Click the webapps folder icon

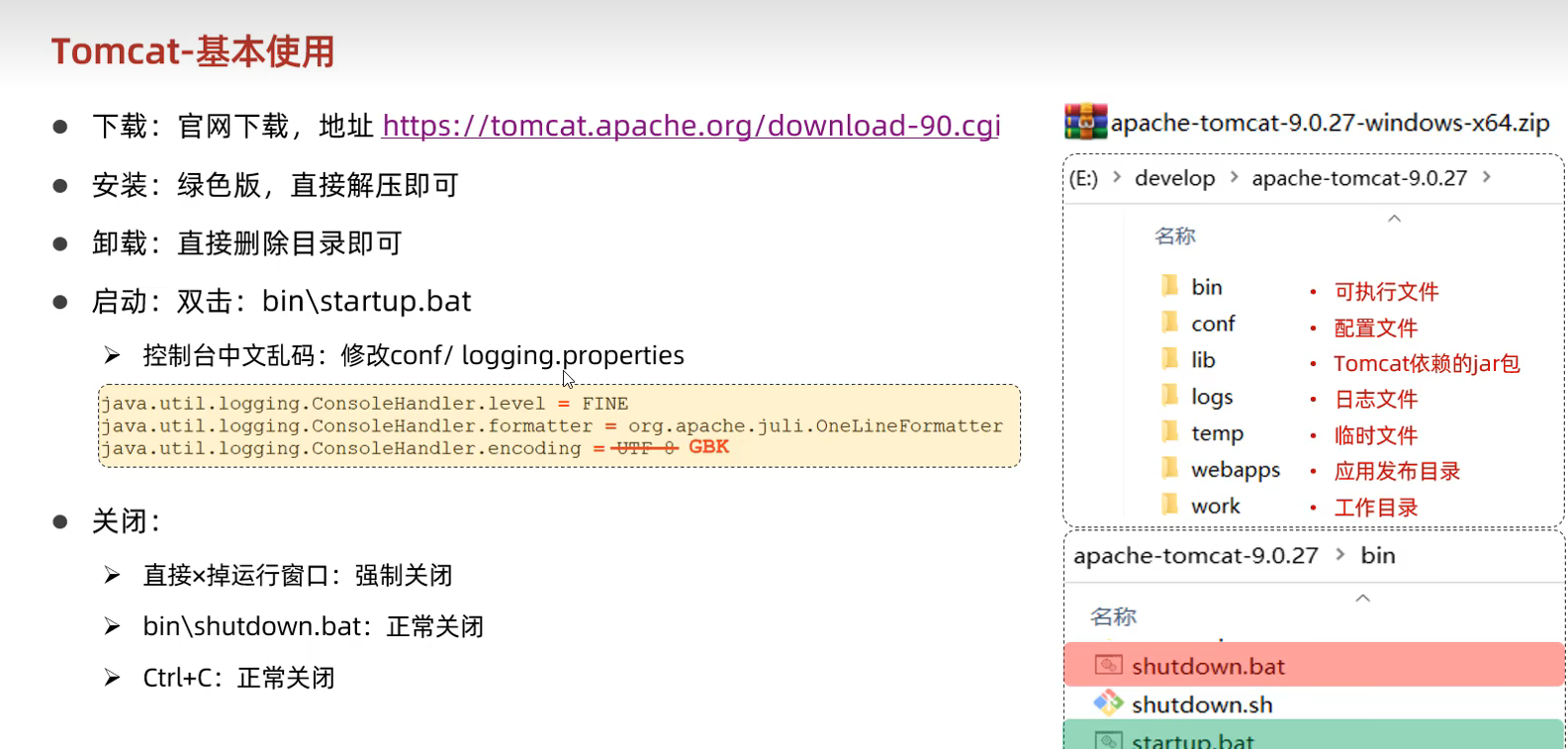tap(1169, 469)
